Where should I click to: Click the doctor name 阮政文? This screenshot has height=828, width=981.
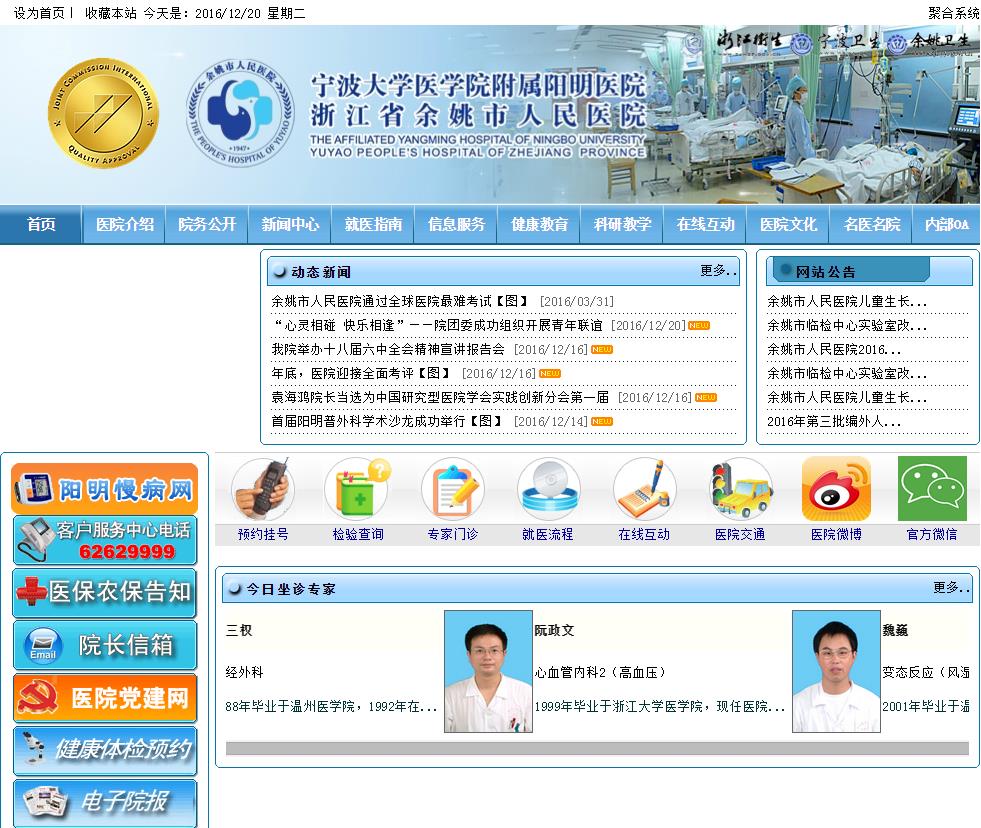[554, 630]
